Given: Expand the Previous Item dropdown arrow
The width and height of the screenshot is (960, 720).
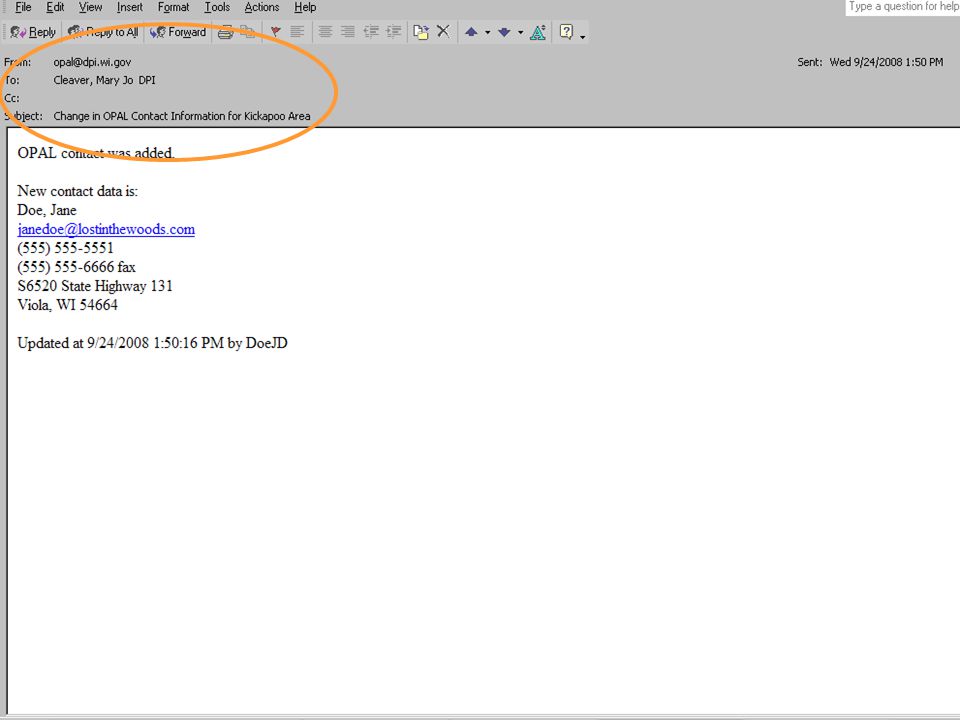Looking at the screenshot, I should tap(487, 32).
